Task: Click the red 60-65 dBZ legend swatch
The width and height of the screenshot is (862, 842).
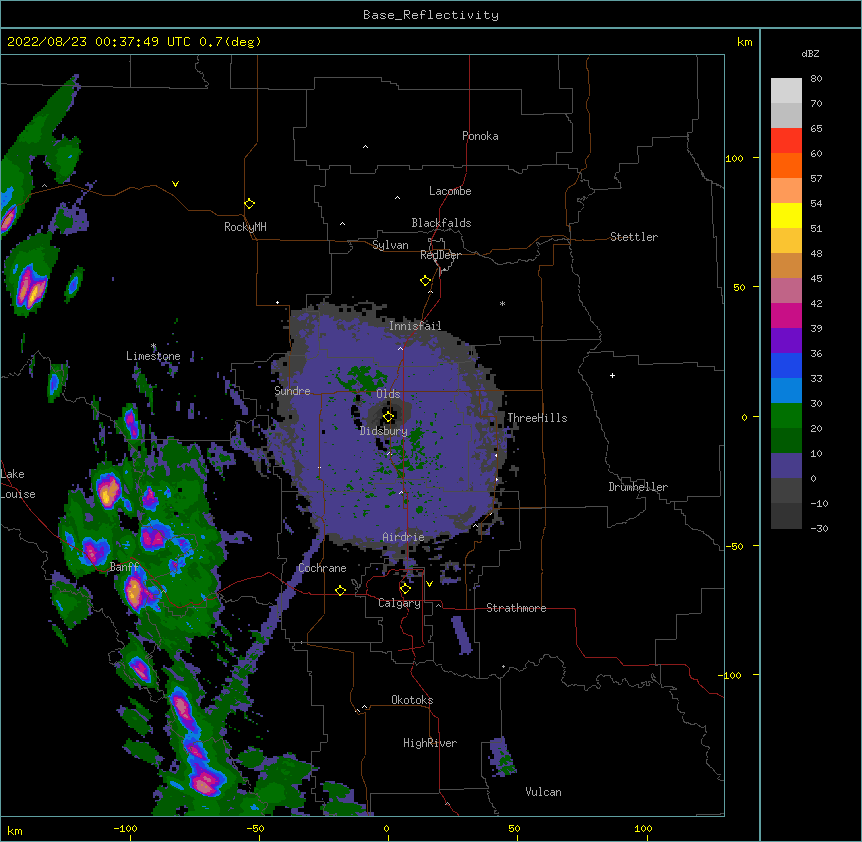Action: [786, 141]
